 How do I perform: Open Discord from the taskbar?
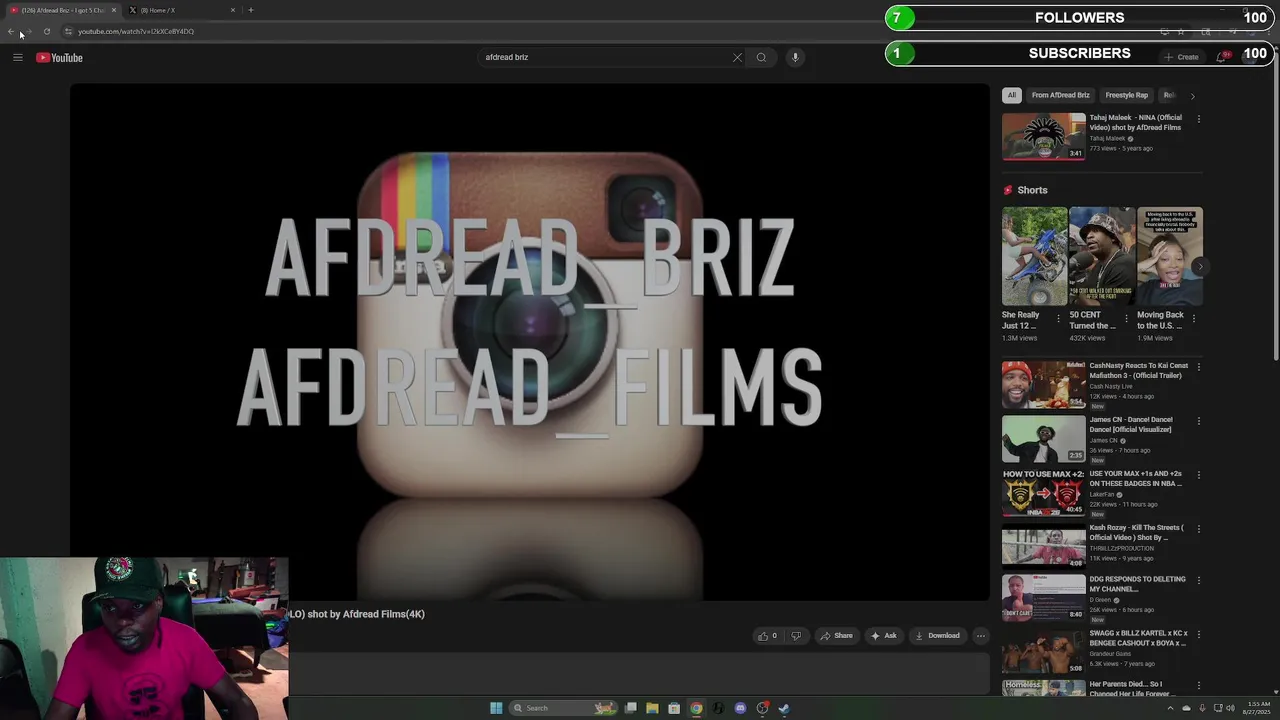[x=740, y=708]
